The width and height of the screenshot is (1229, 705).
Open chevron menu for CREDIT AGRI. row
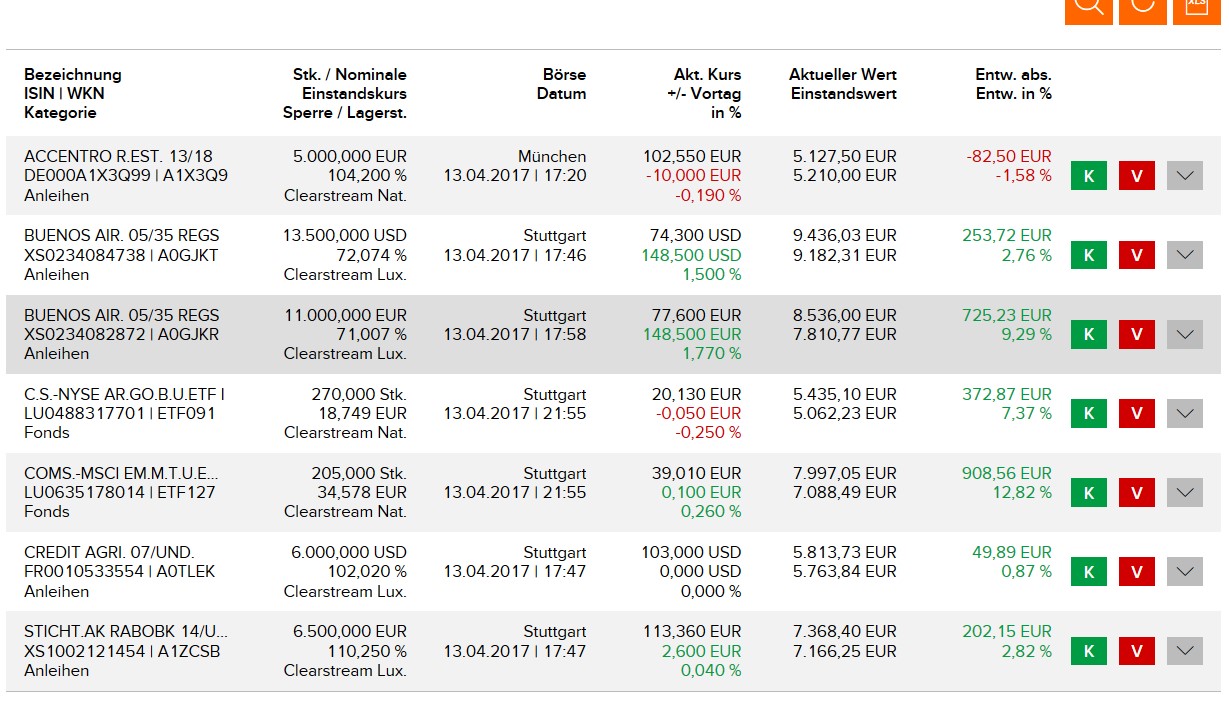(1184, 572)
